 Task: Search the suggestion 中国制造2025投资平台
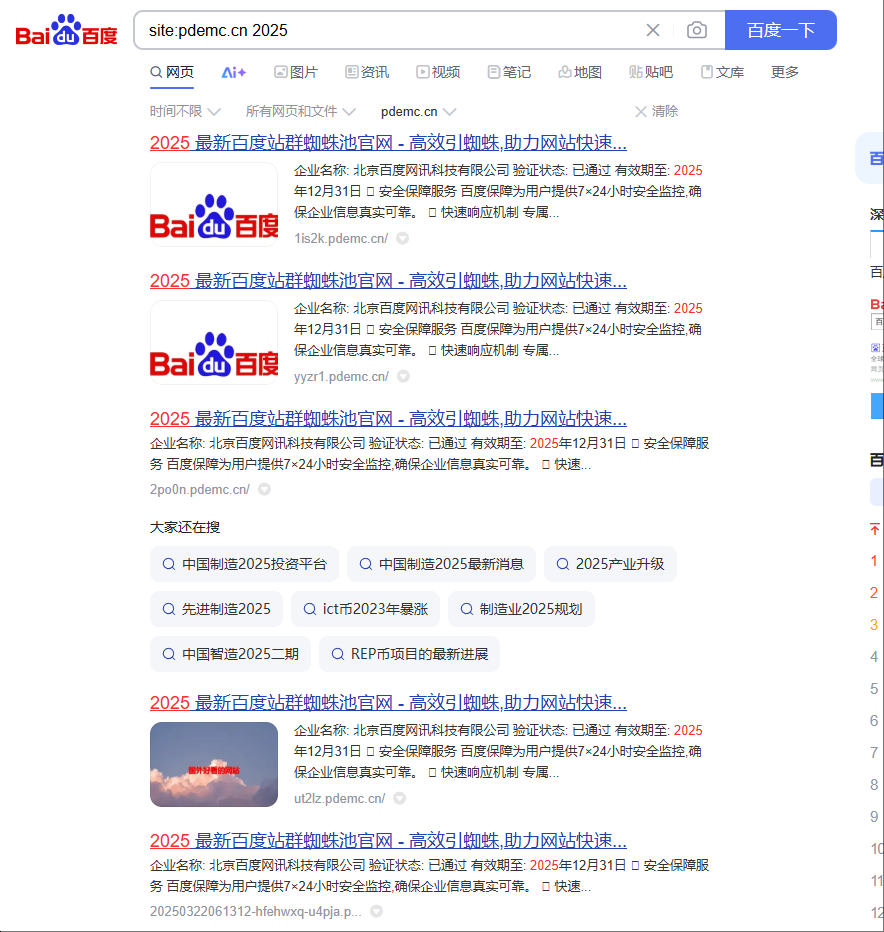coord(244,564)
